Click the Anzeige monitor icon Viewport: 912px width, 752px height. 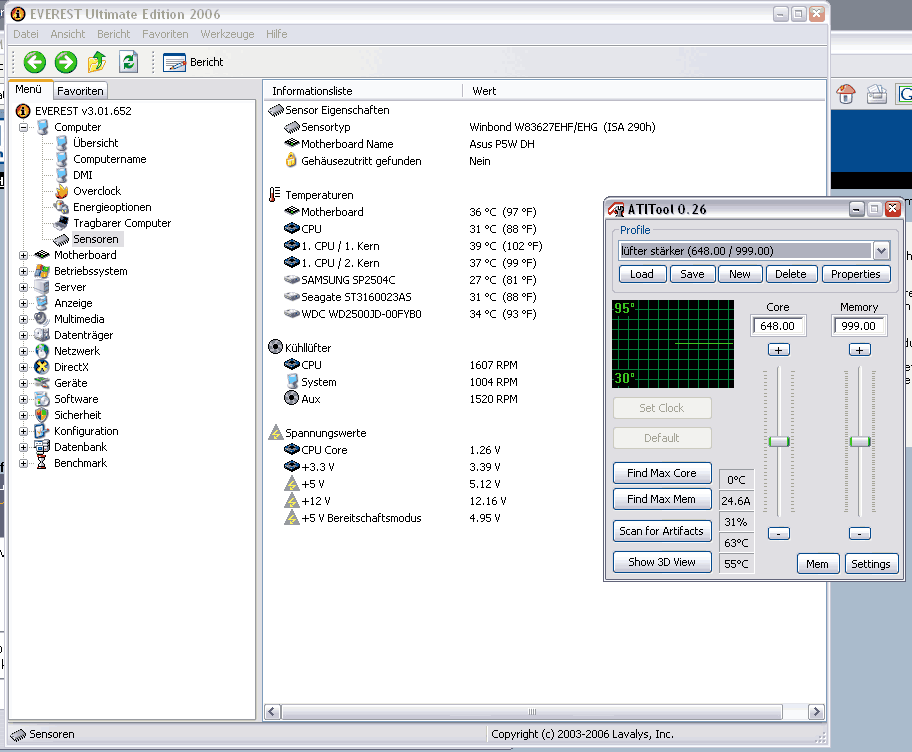point(42,303)
